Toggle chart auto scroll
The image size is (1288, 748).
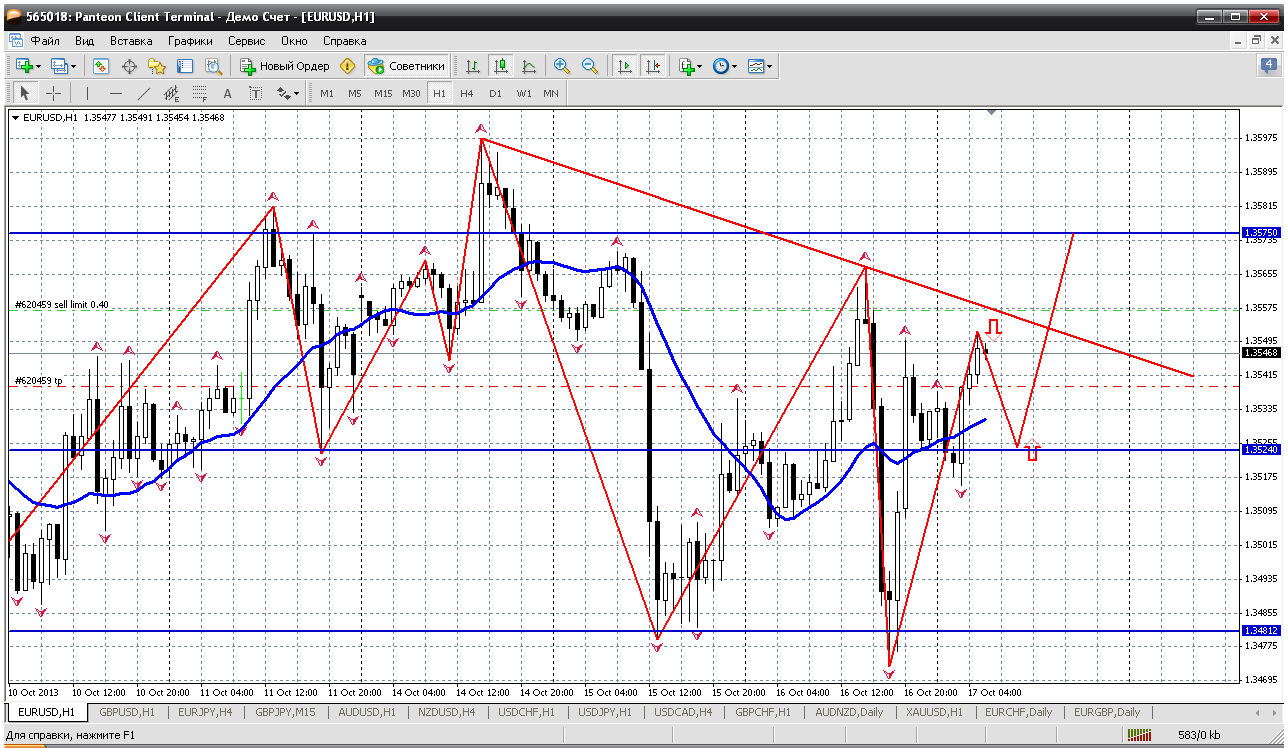[625, 66]
